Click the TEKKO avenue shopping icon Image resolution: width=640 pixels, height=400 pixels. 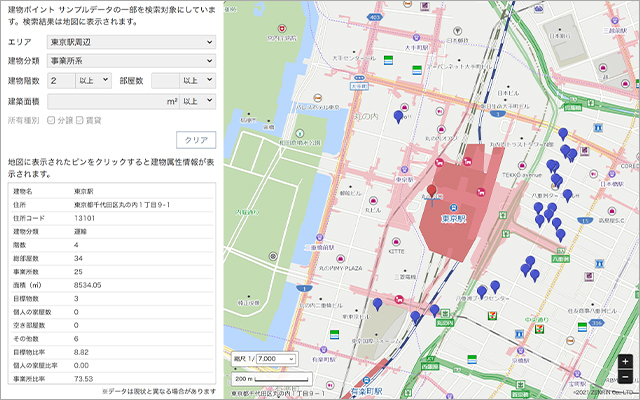coord(522,165)
